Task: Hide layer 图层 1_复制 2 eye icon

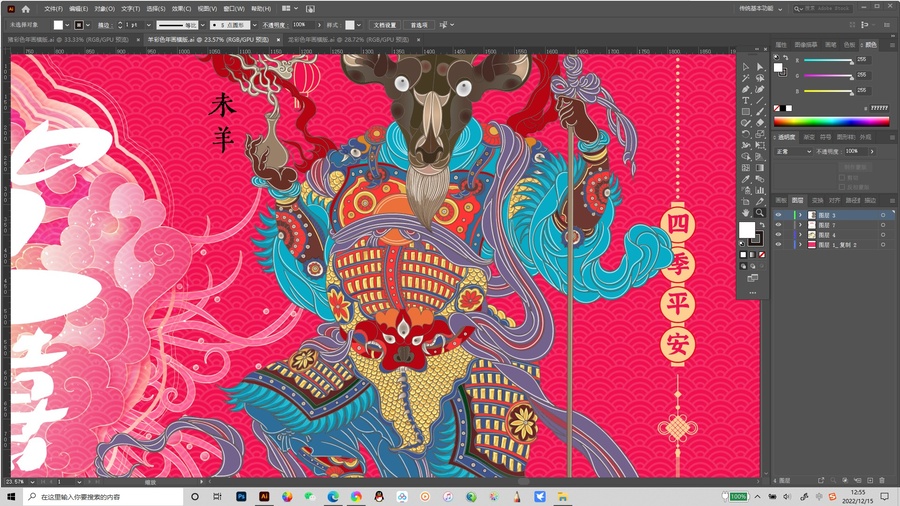Action: [x=778, y=244]
